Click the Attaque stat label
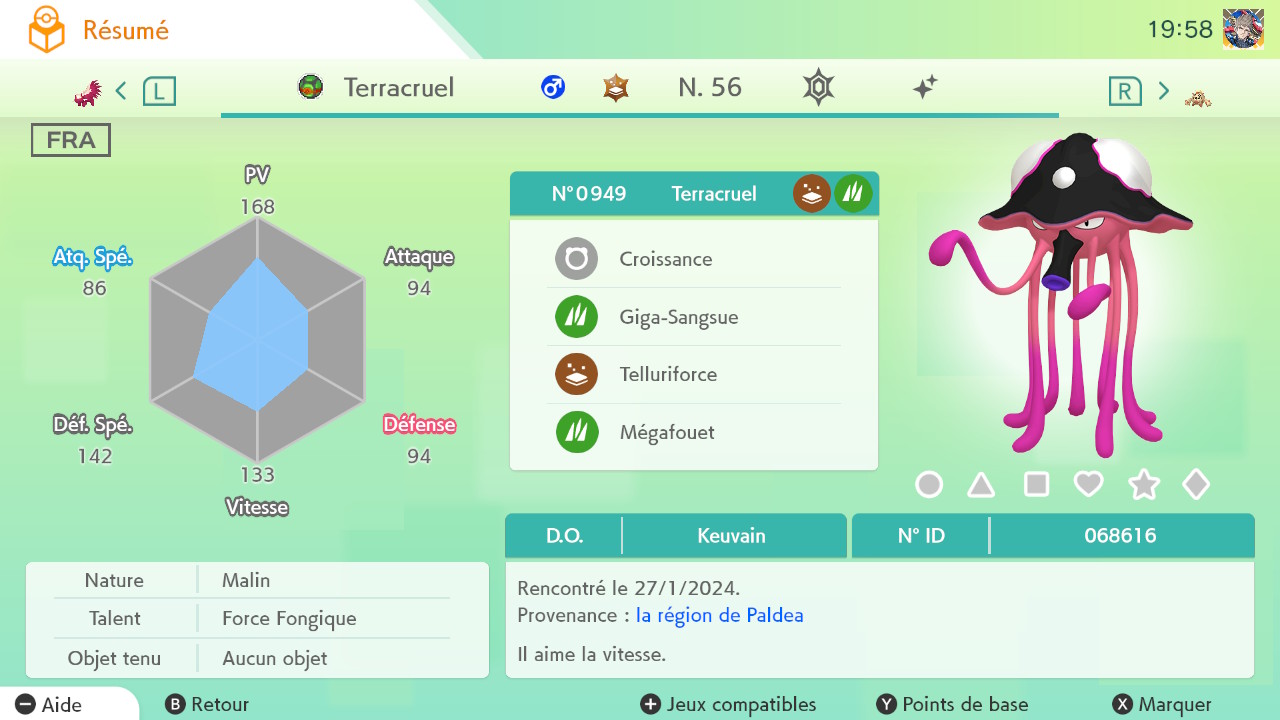 click(x=419, y=257)
